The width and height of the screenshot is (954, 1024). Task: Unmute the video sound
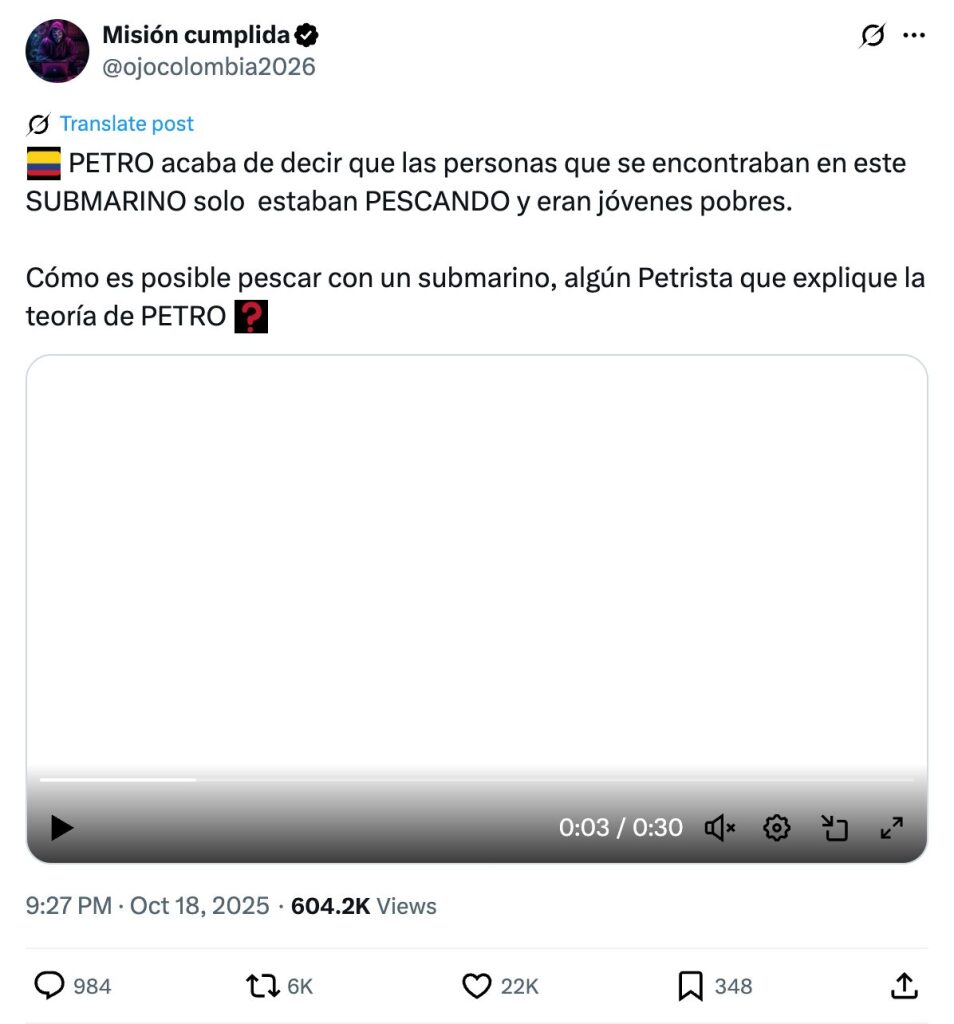[720, 827]
